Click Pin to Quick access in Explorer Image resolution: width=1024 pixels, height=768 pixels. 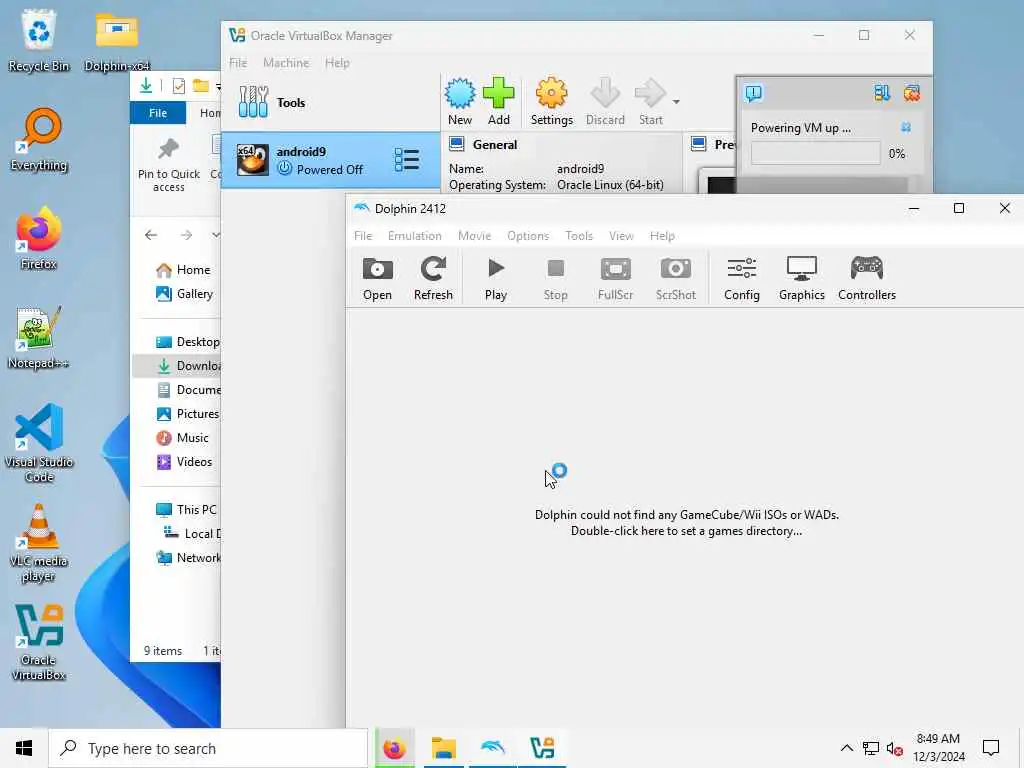(x=168, y=165)
